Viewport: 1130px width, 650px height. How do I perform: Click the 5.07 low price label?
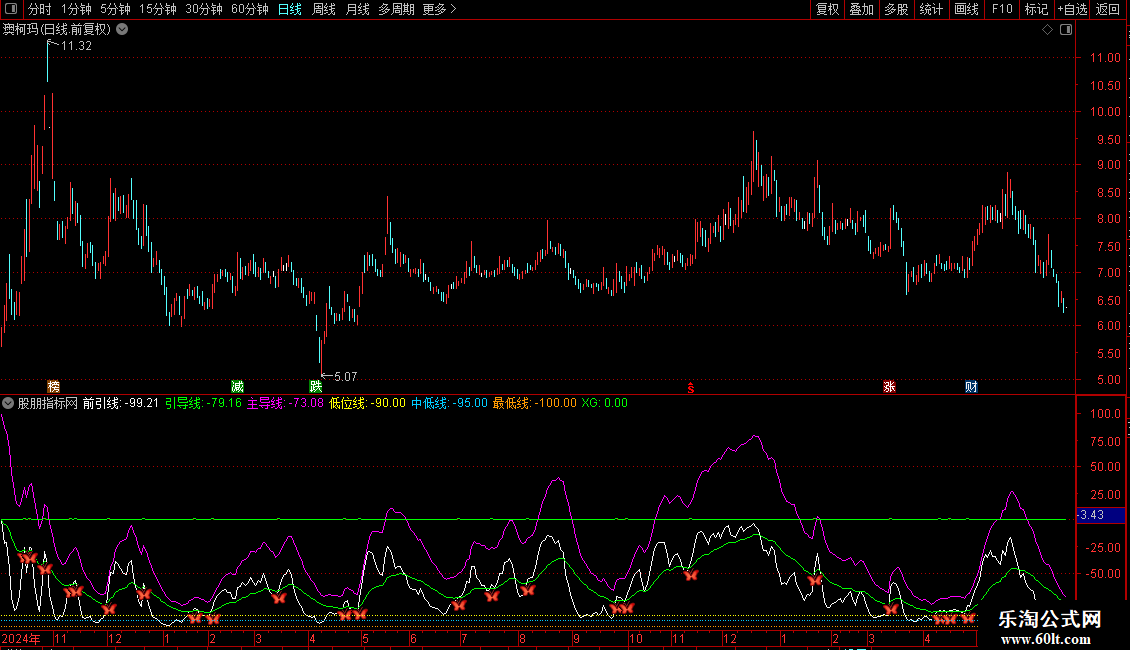click(345, 377)
